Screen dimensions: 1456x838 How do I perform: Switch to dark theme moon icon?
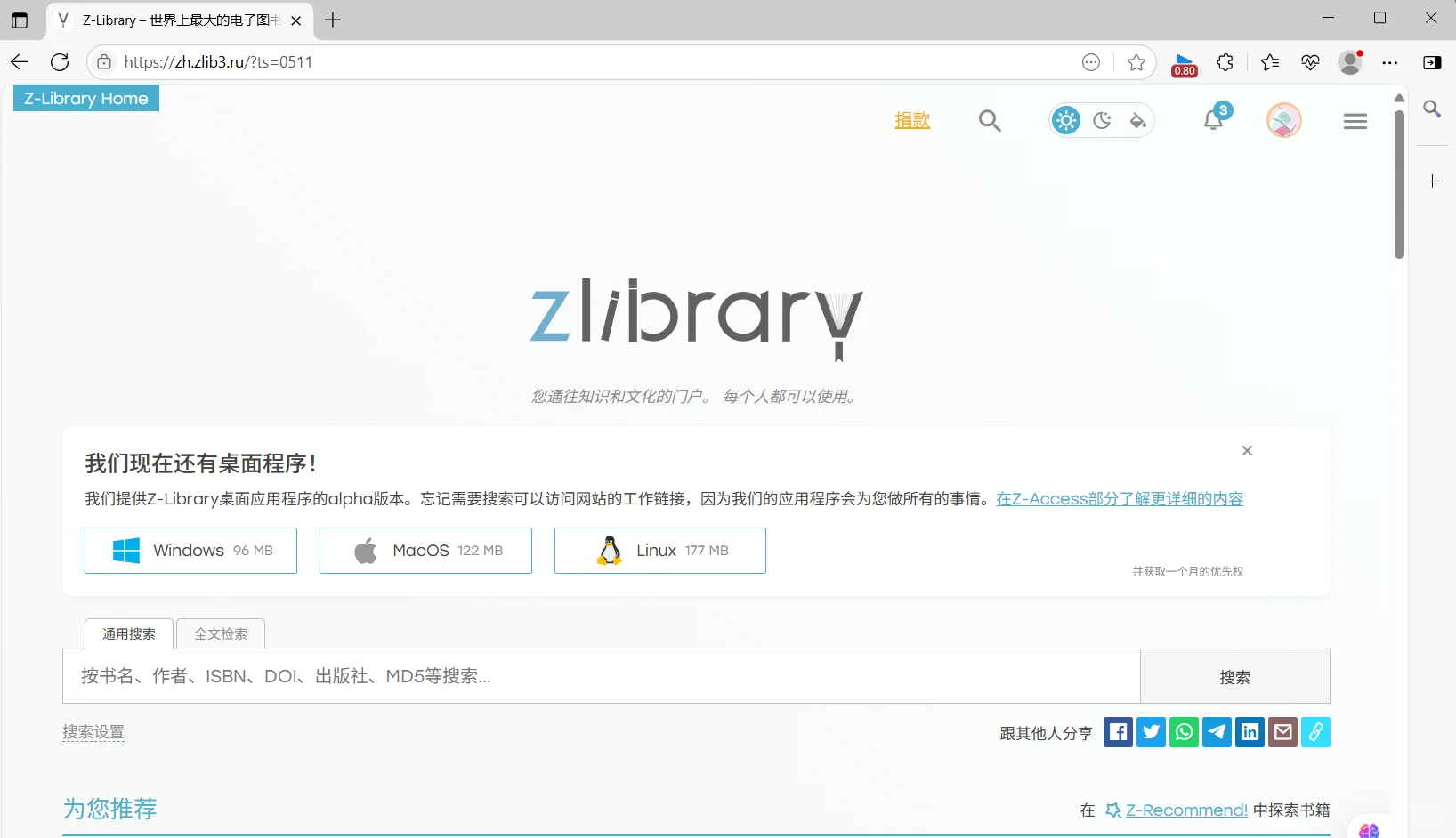[1103, 120]
